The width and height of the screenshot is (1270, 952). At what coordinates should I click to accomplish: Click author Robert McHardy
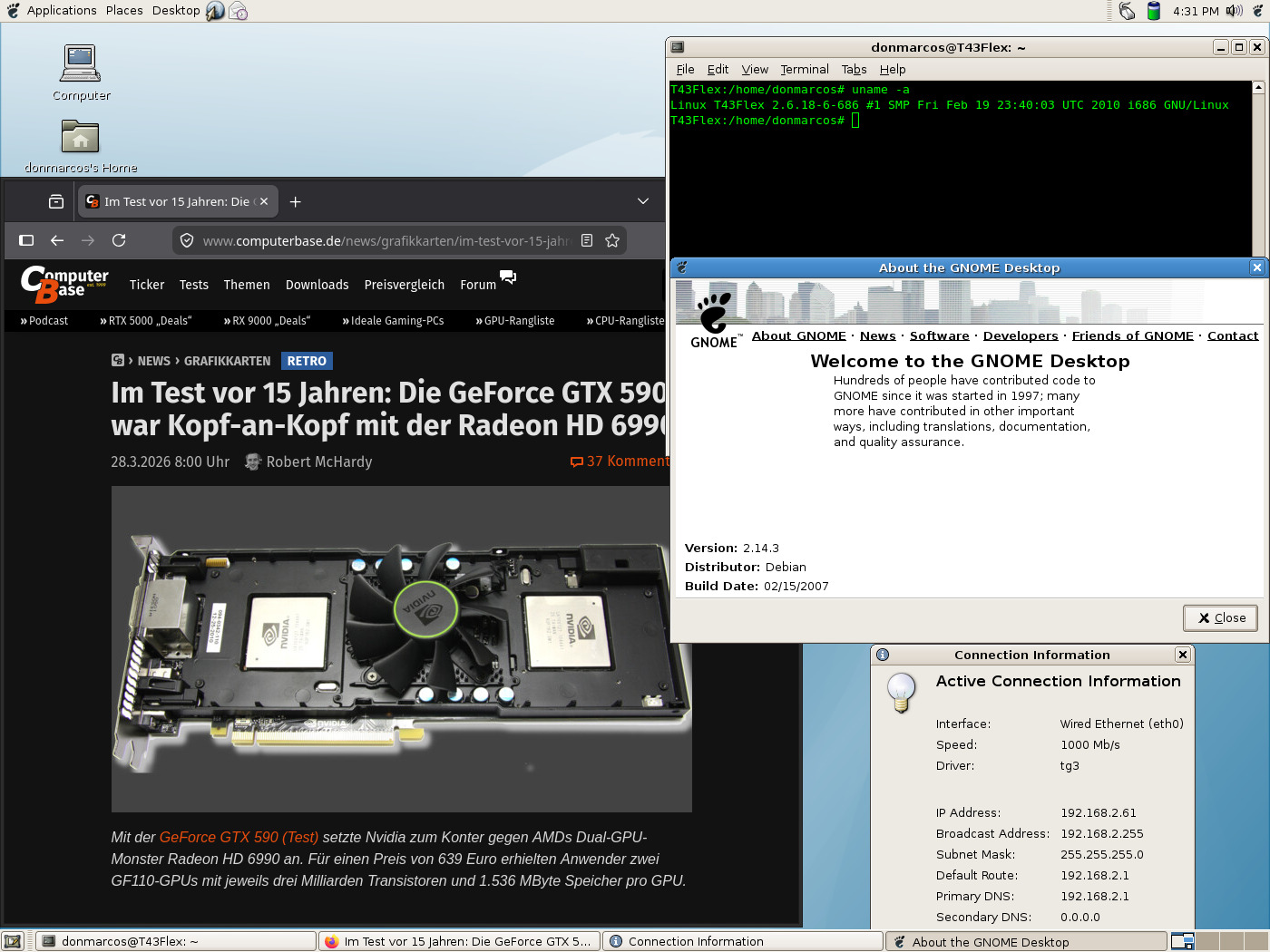click(319, 461)
